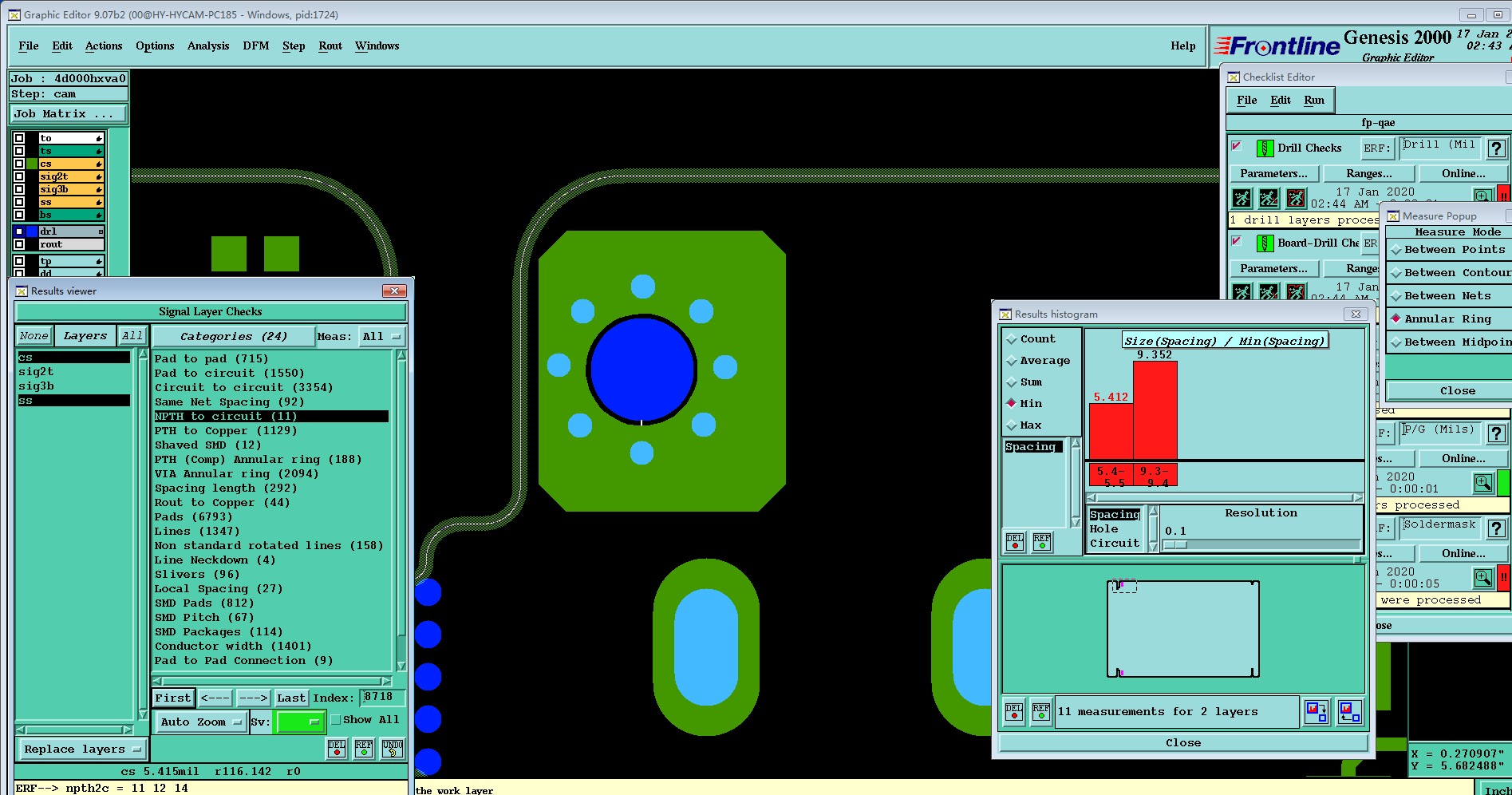Click red-outlined running-man icon in Drill Checks
This screenshot has width=1512, height=795.
coord(1296,198)
